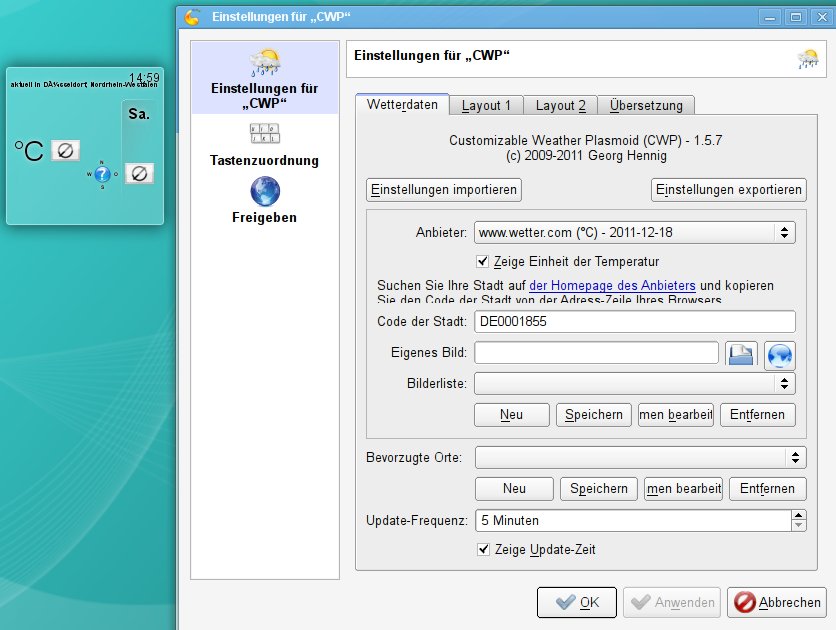Open the Tastenzuordnung keyboard page

264,145
